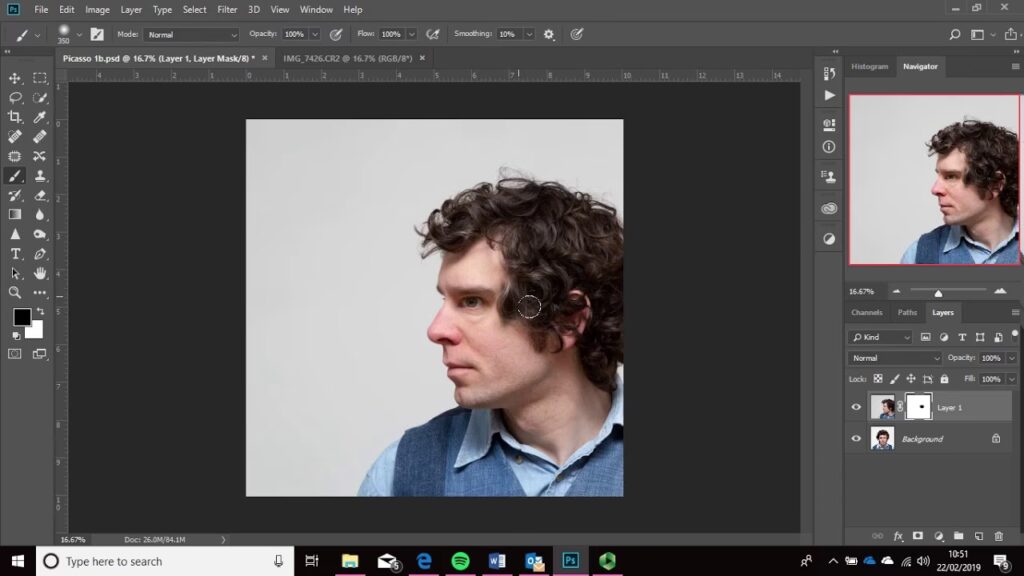
Task: Select the Crop tool
Action: (15, 117)
